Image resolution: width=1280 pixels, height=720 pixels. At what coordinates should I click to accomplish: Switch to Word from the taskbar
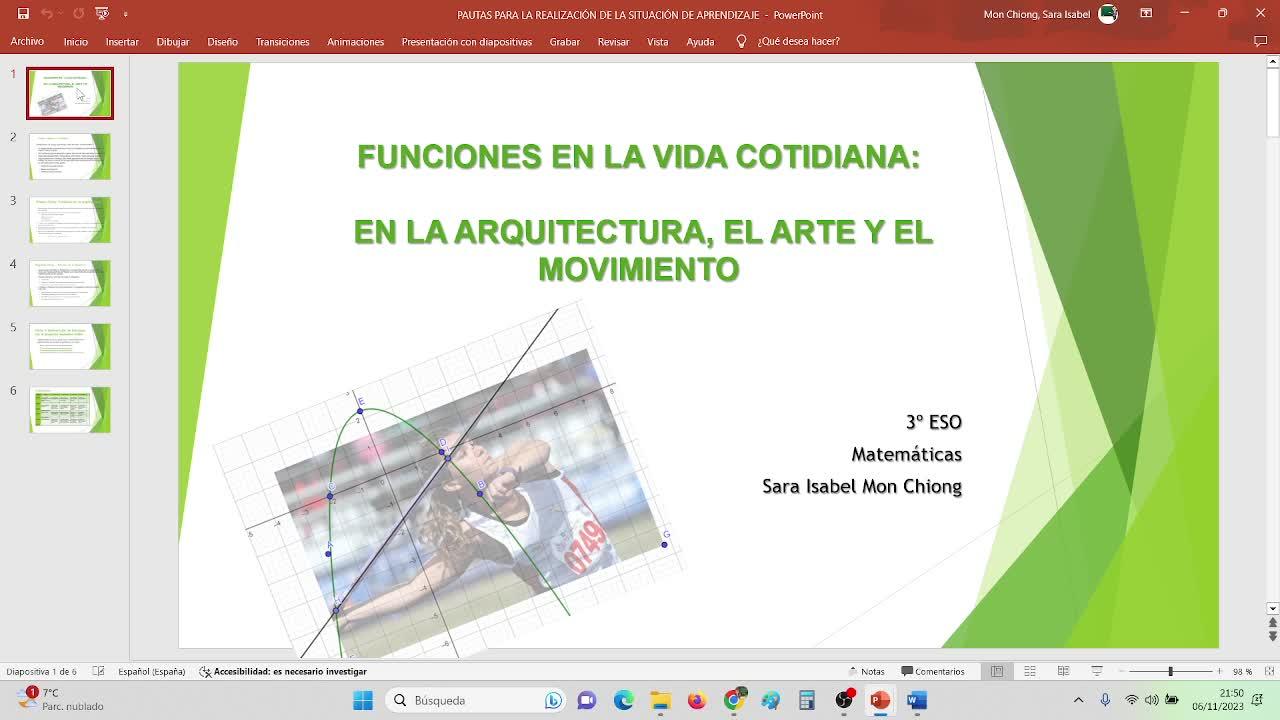(x=917, y=700)
